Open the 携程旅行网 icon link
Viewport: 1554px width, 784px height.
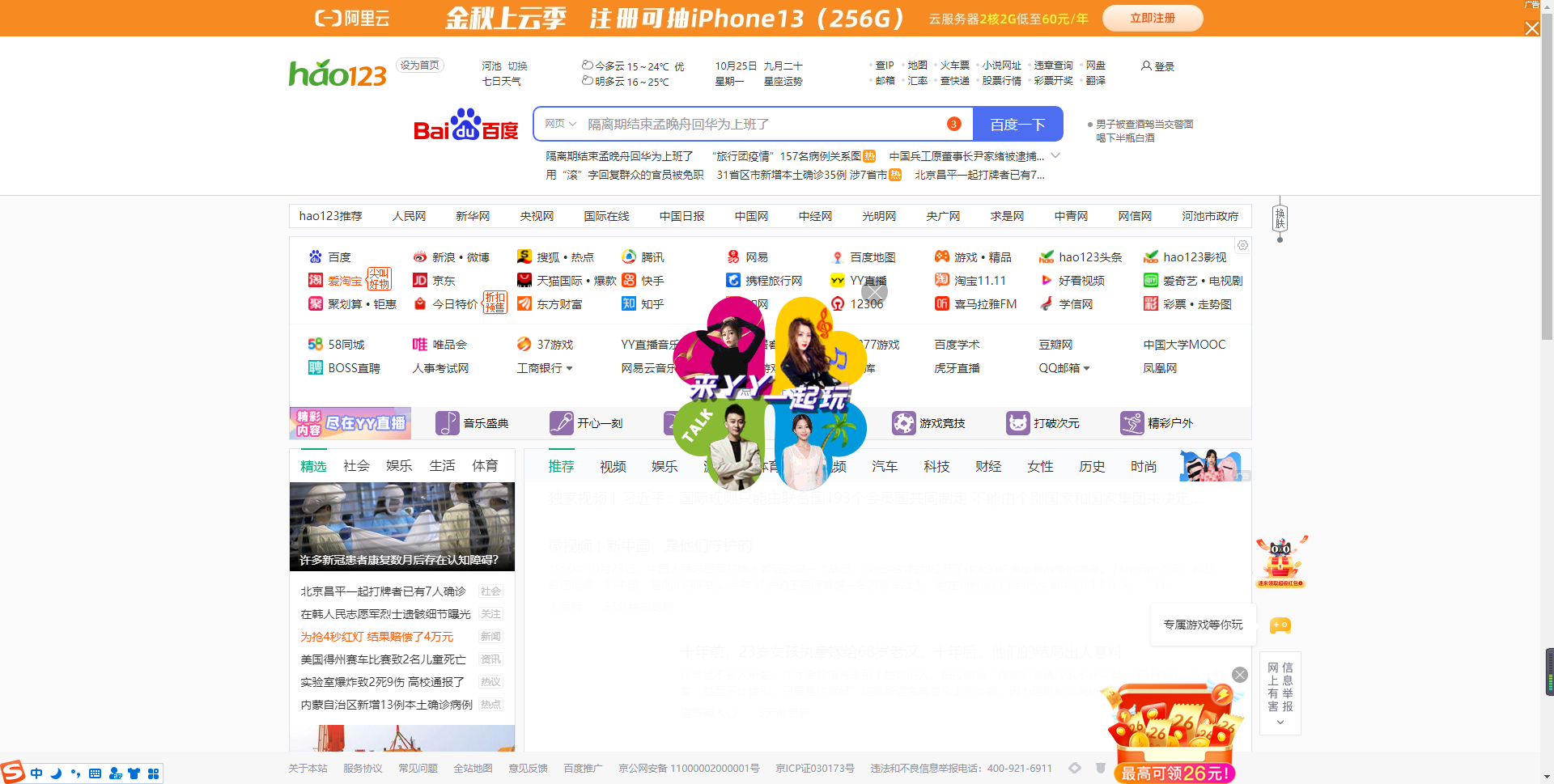(733, 280)
